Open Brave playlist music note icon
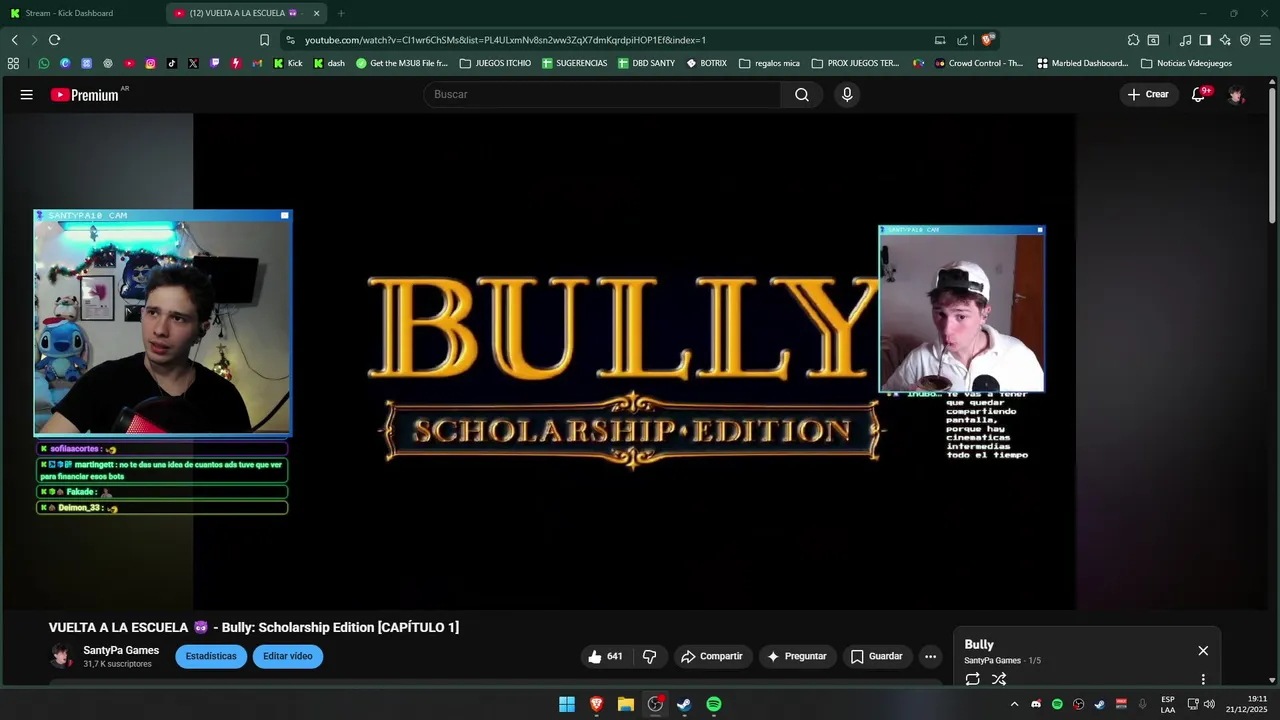The width and height of the screenshot is (1280, 720). 1185,40
